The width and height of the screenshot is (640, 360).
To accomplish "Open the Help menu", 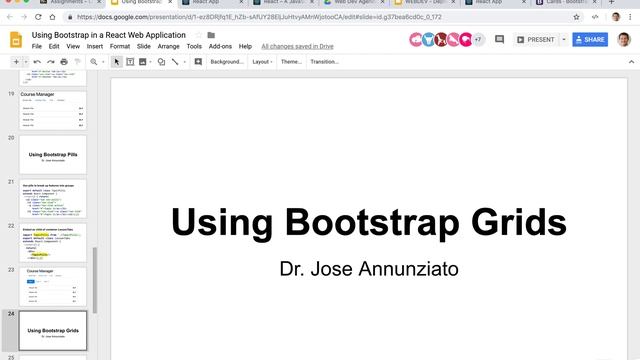I will click(245, 47).
